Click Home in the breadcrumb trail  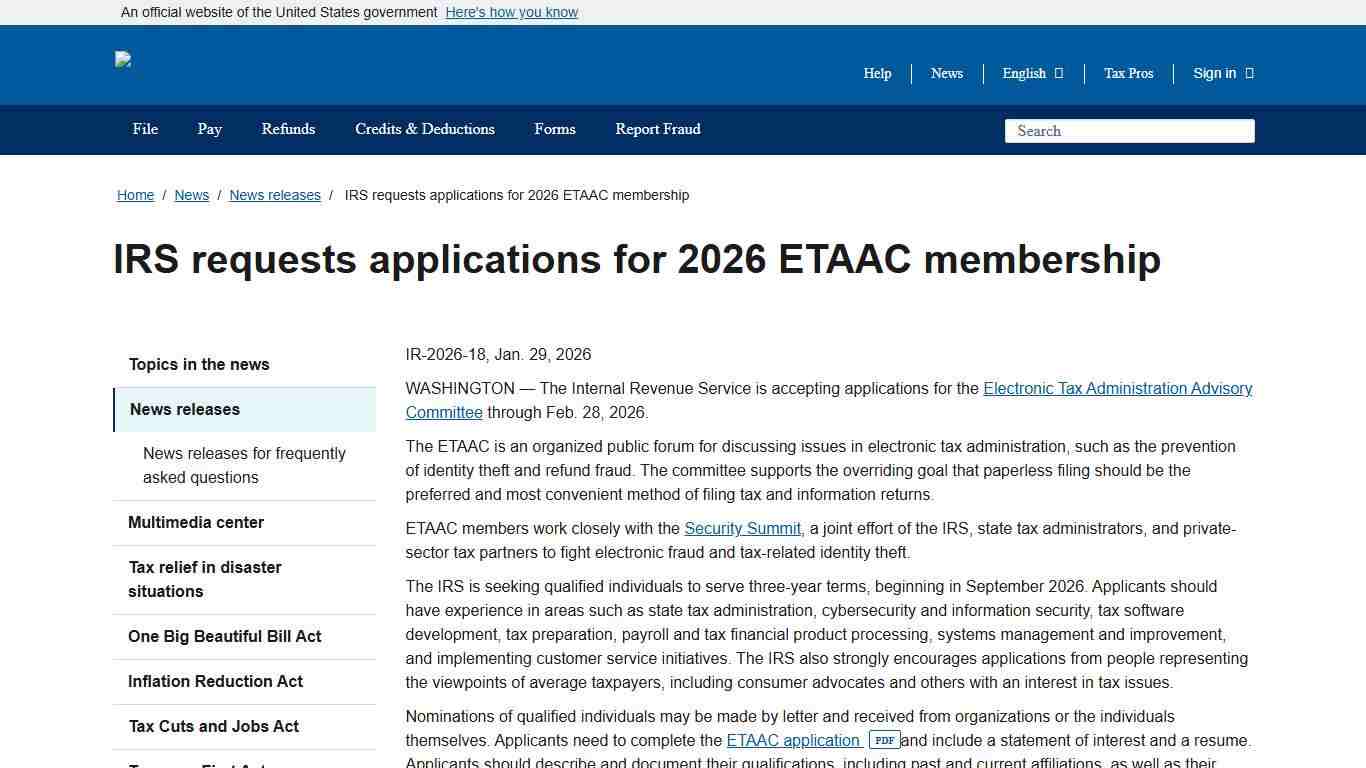coord(135,195)
